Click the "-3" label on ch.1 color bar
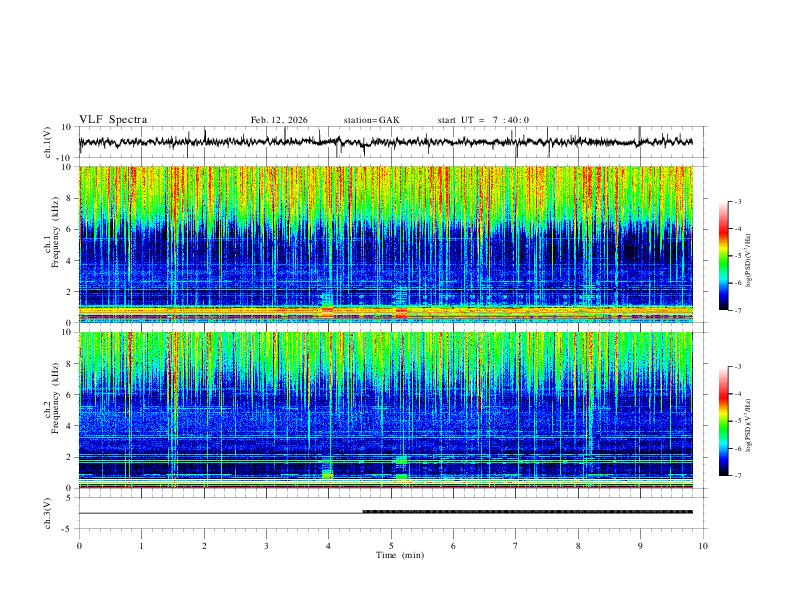The image size is (792, 612). [x=738, y=201]
